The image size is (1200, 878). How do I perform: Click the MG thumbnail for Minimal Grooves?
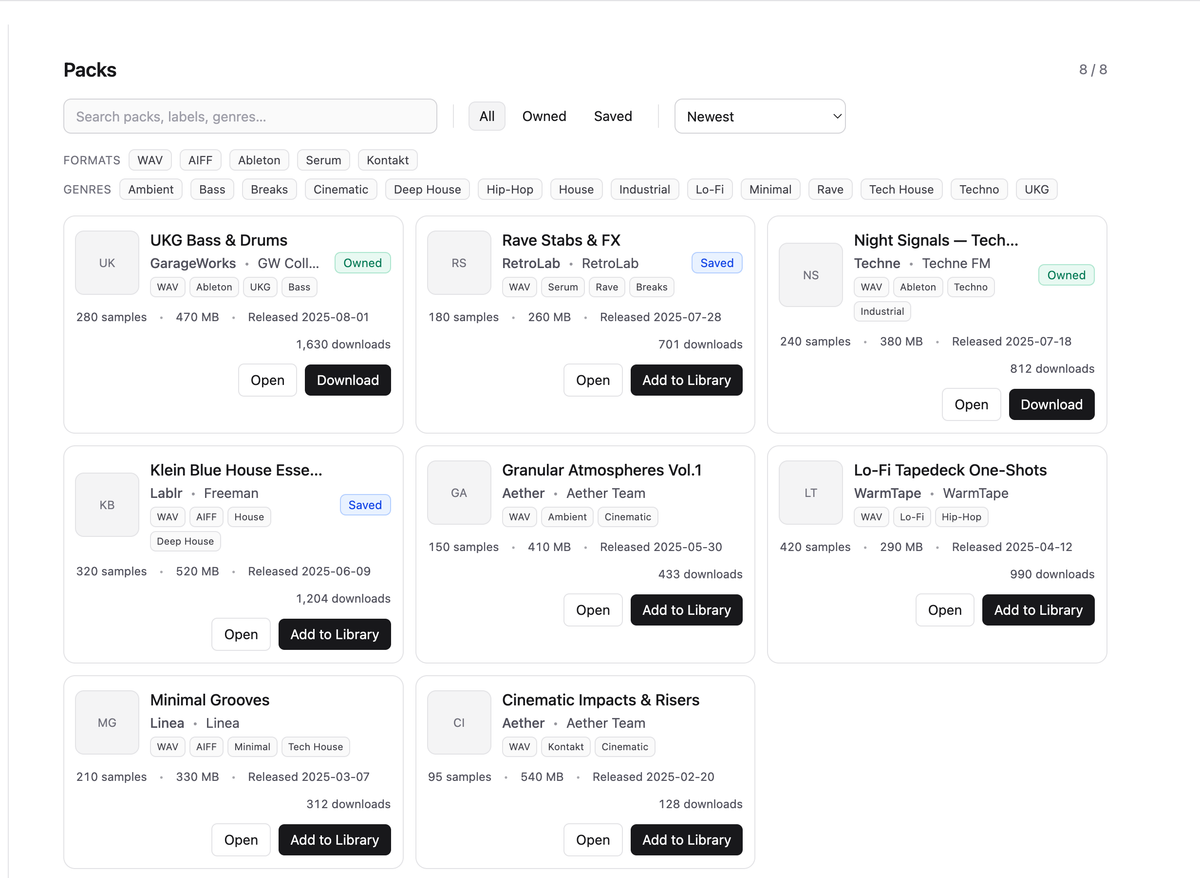coord(107,723)
